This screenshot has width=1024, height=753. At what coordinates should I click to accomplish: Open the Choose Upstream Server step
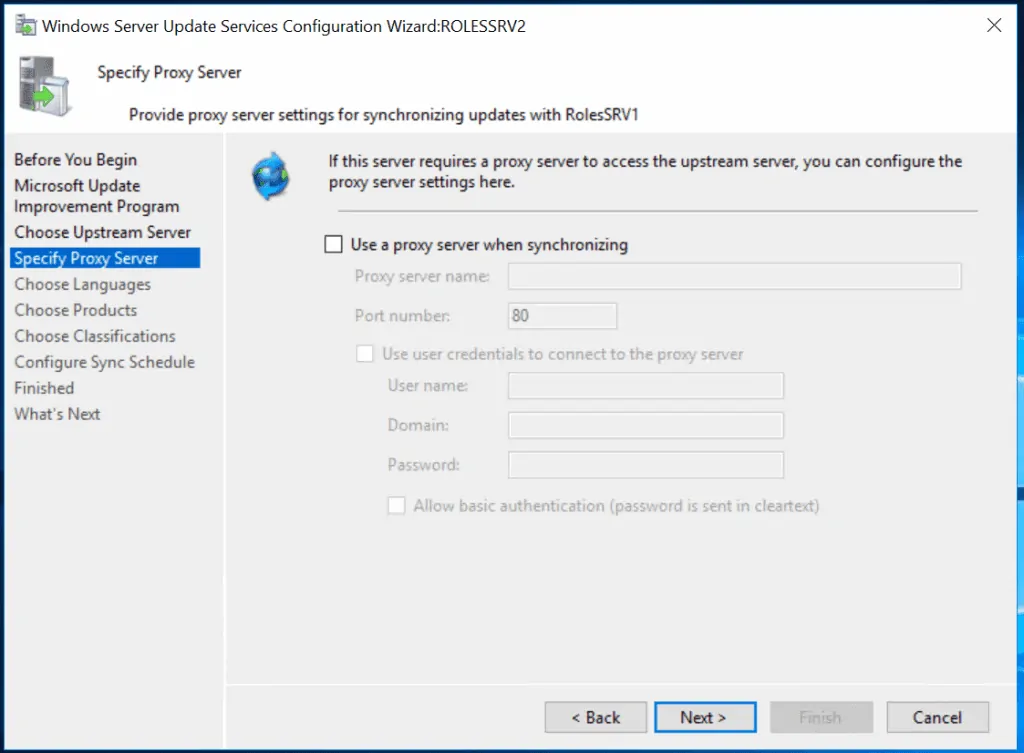tap(103, 232)
